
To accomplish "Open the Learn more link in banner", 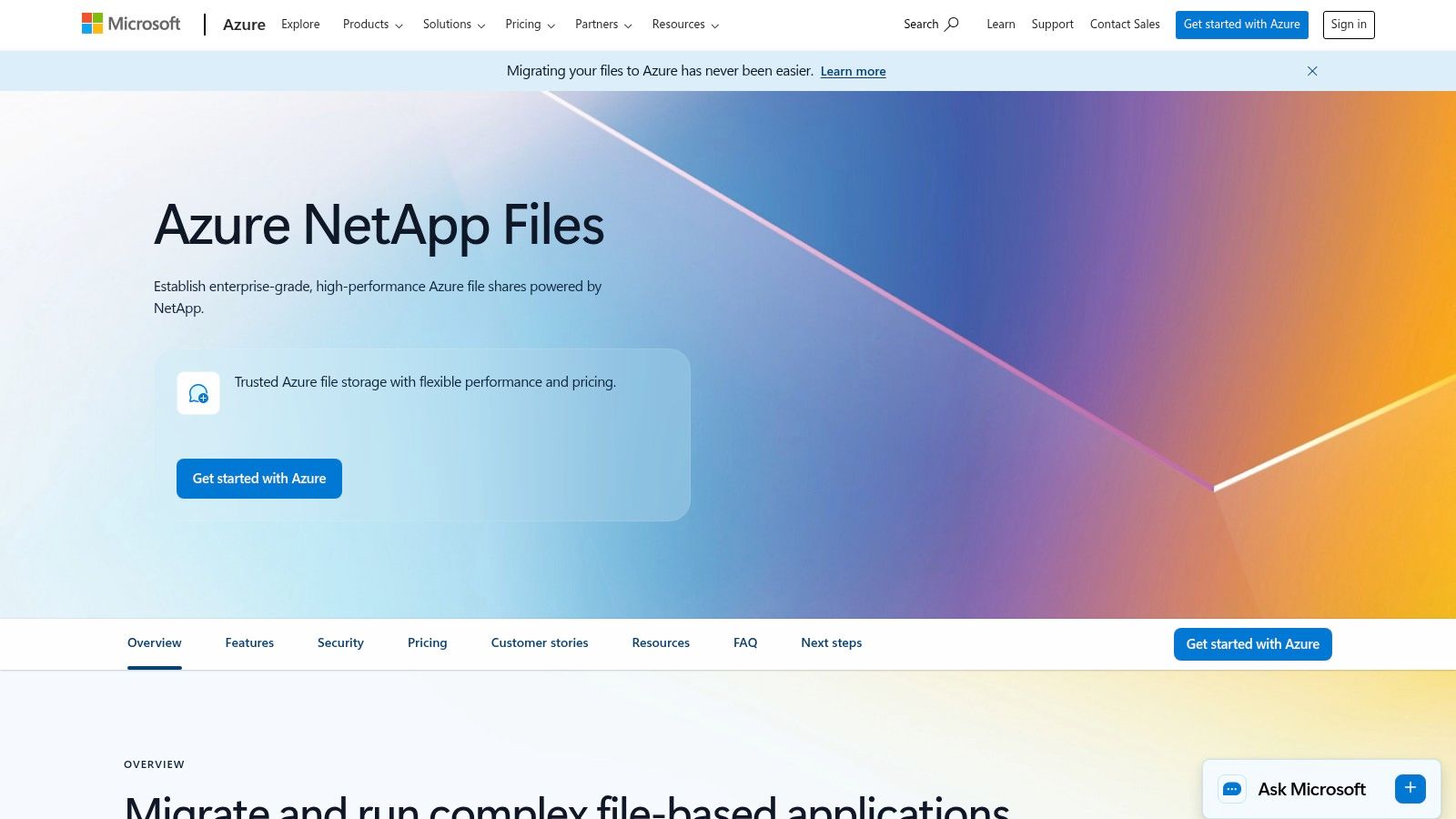I will tap(853, 71).
